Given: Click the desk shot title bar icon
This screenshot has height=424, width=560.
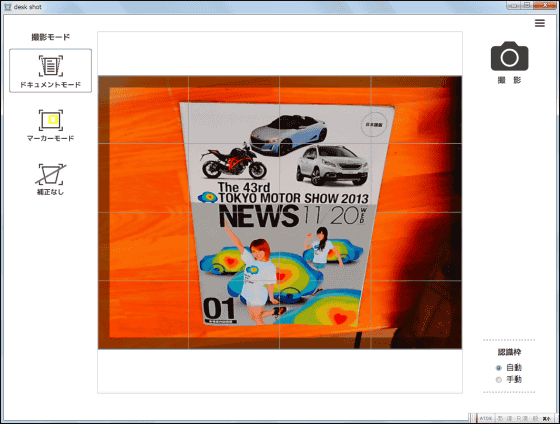Looking at the screenshot, I should [7, 7].
